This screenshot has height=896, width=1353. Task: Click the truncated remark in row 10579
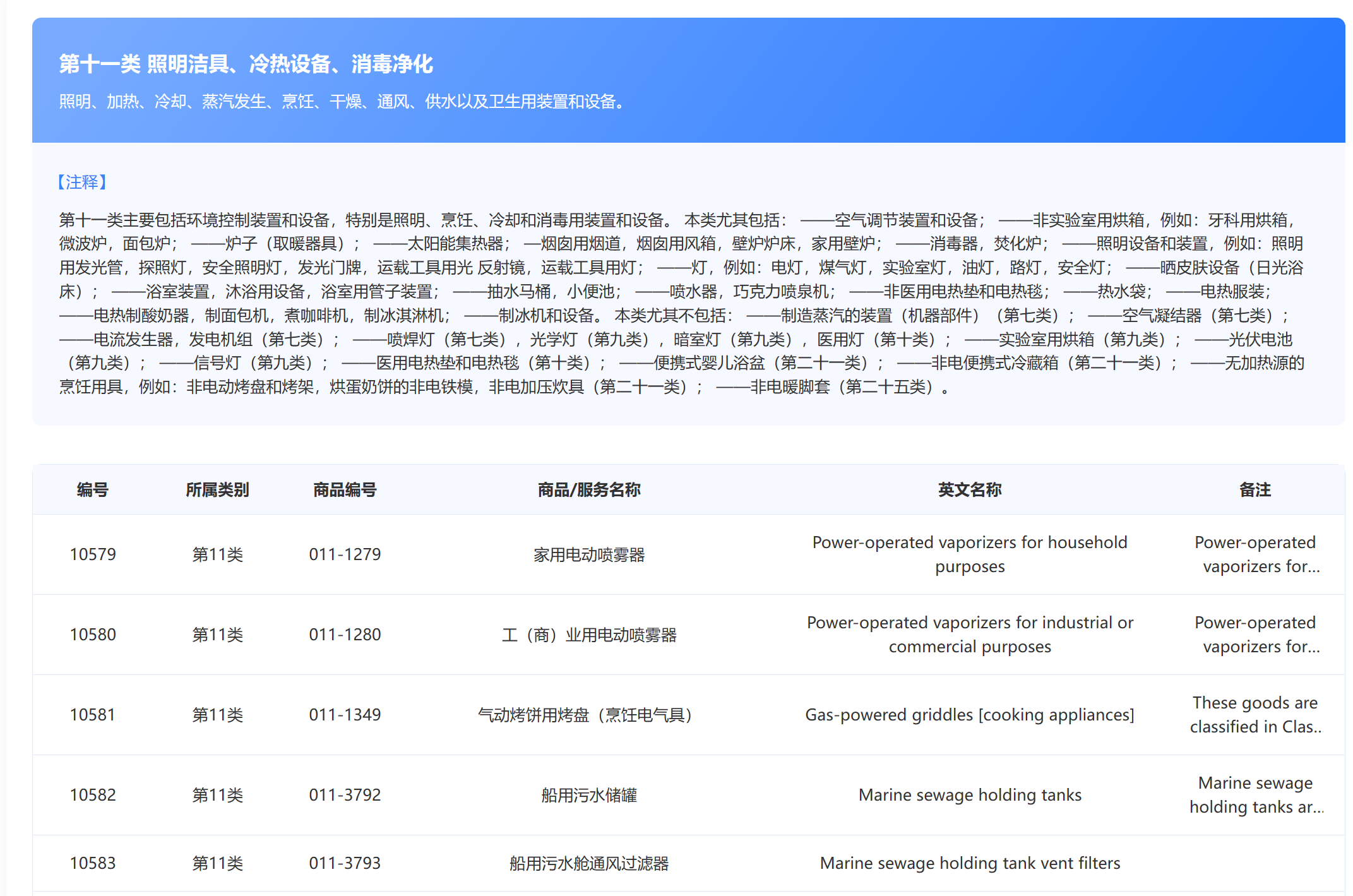(1255, 554)
